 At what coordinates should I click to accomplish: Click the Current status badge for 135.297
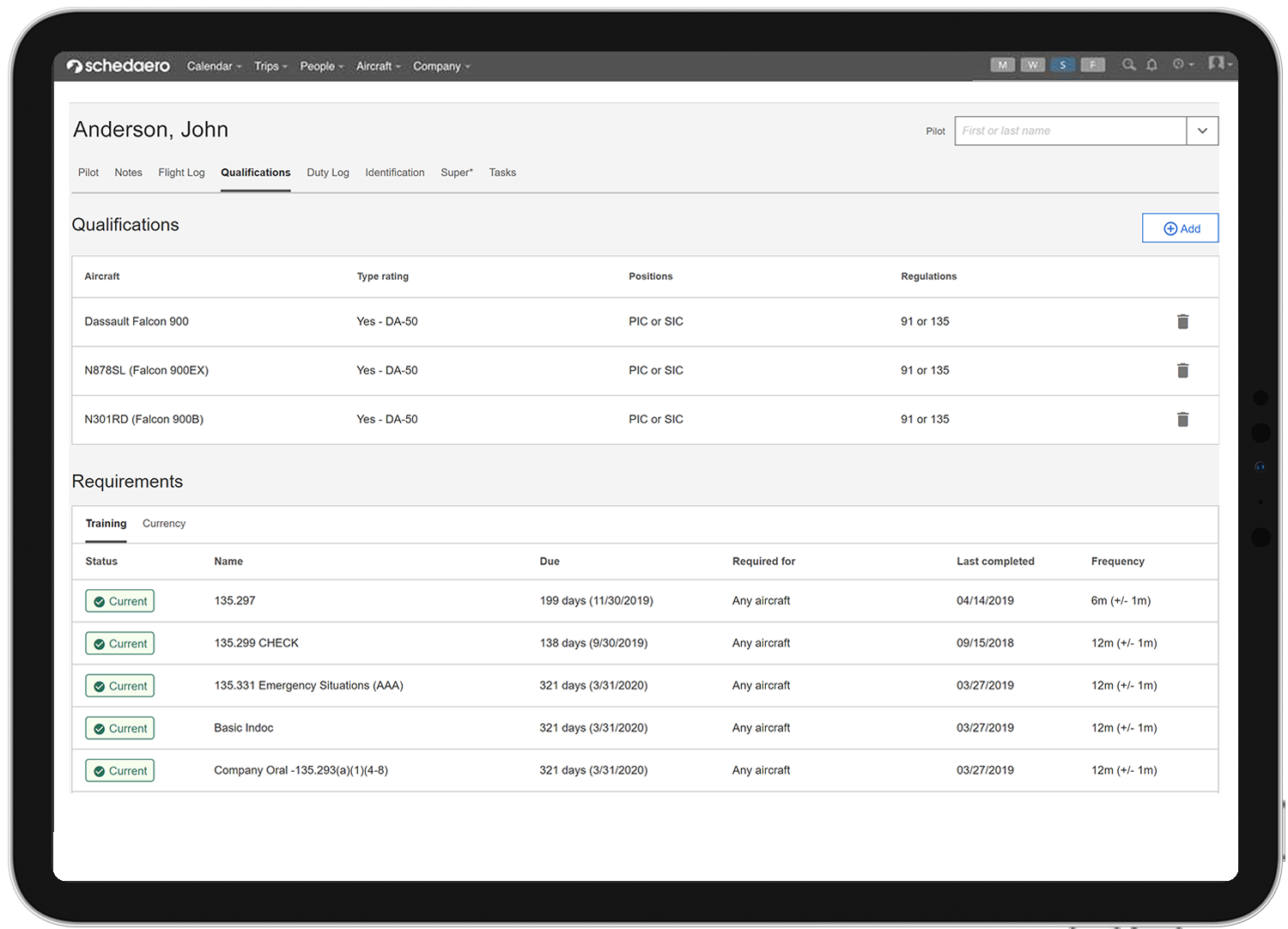pos(120,601)
